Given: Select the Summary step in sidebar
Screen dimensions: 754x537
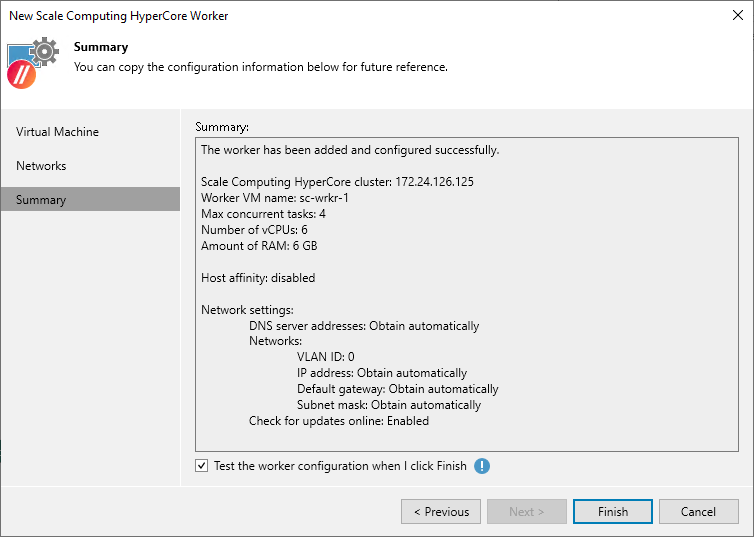Looking at the screenshot, I should coord(41,200).
